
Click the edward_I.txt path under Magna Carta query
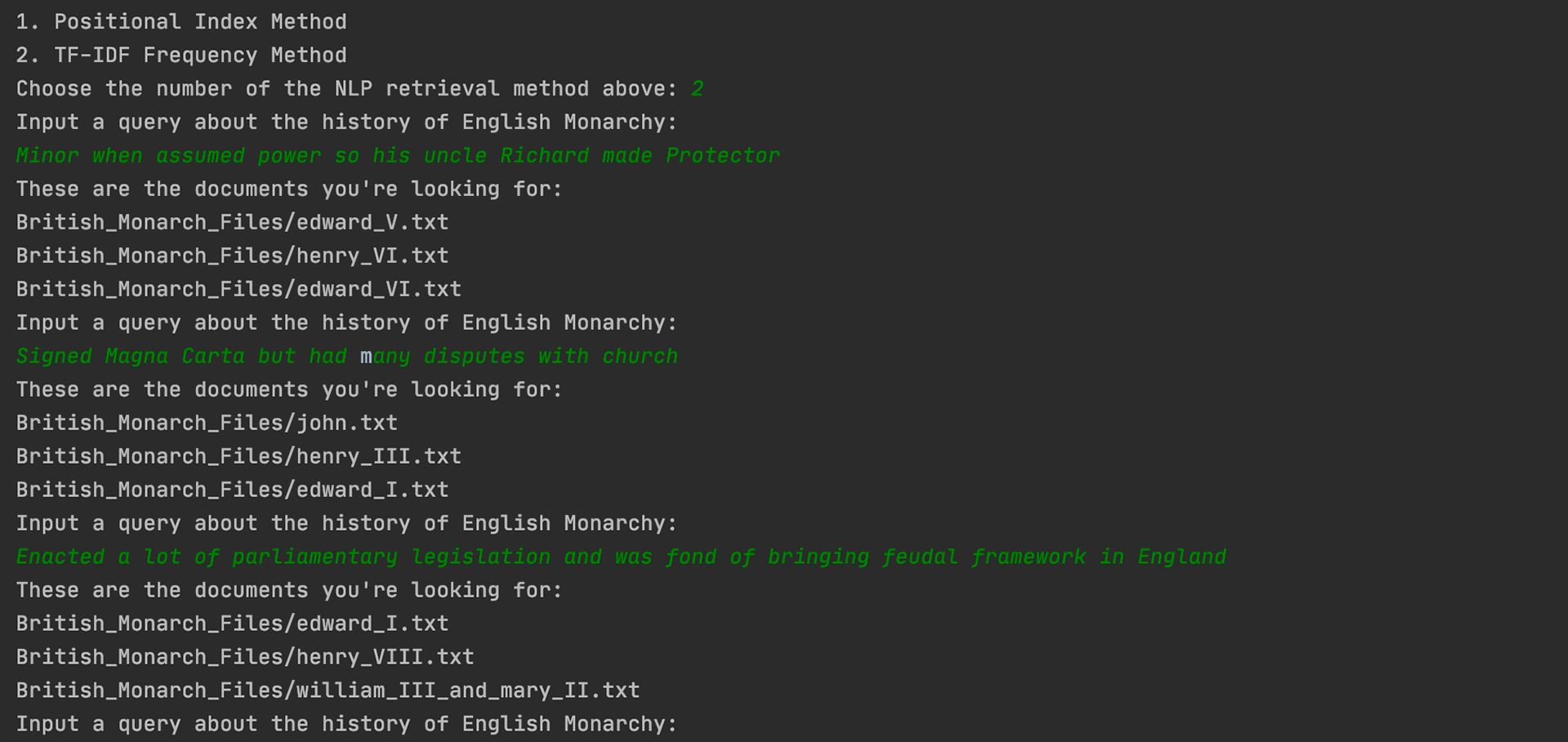[x=233, y=491]
